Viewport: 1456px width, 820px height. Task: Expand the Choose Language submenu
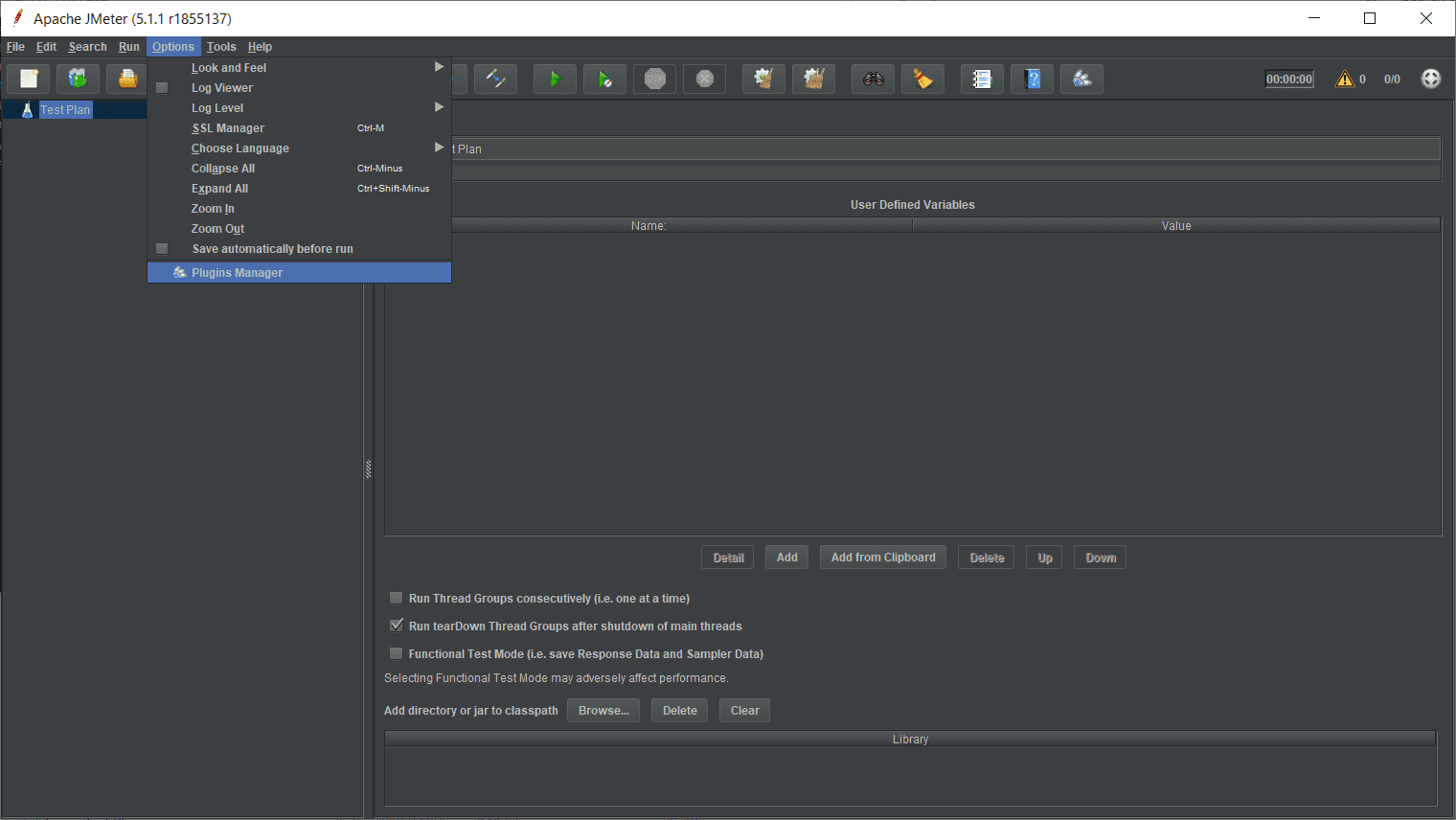pos(299,148)
